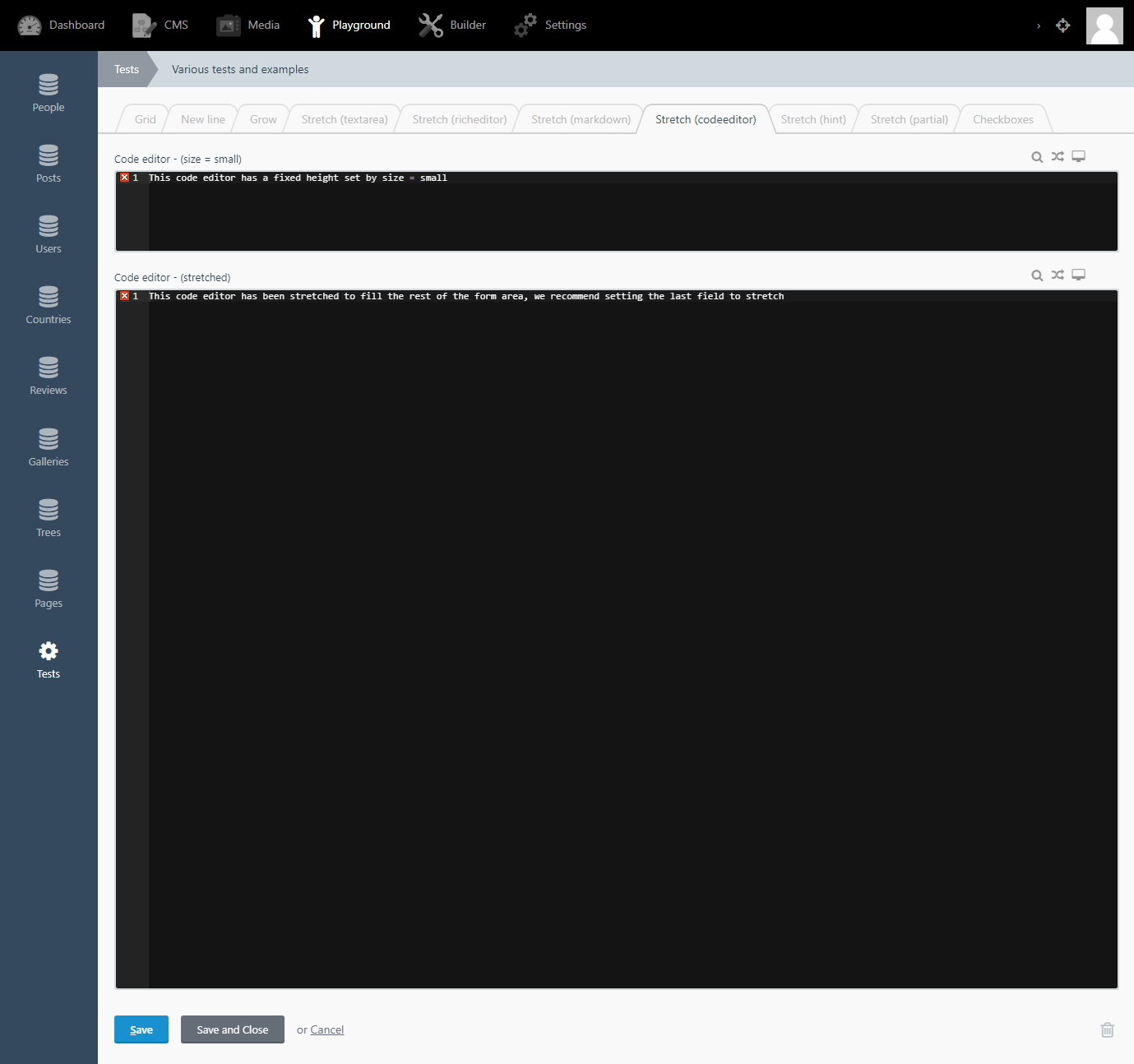
Task: Open Settings from the top menu
Action: [x=549, y=25]
